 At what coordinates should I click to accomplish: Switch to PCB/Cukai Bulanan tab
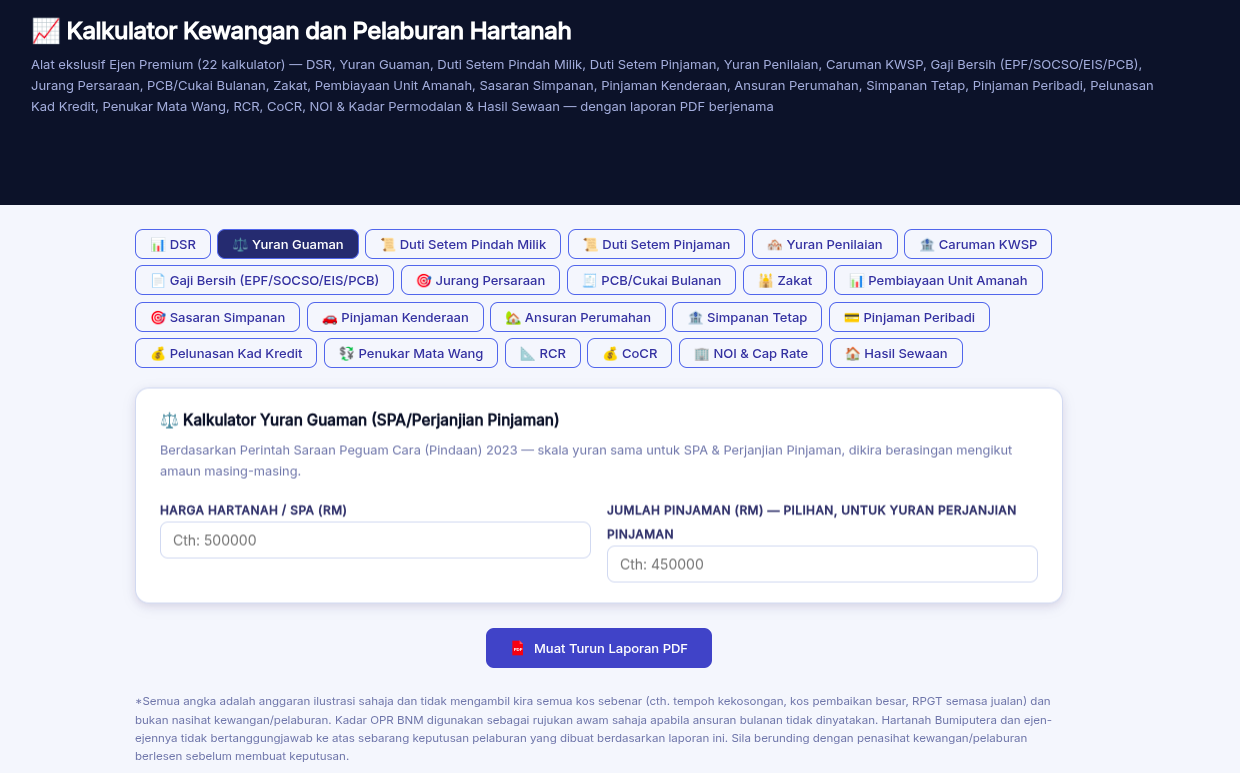(652, 280)
